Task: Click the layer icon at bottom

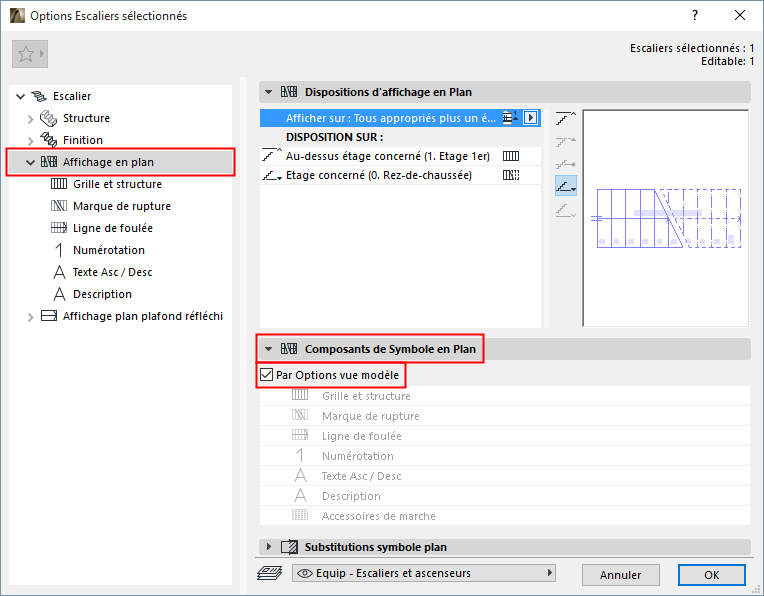Action: (x=269, y=573)
